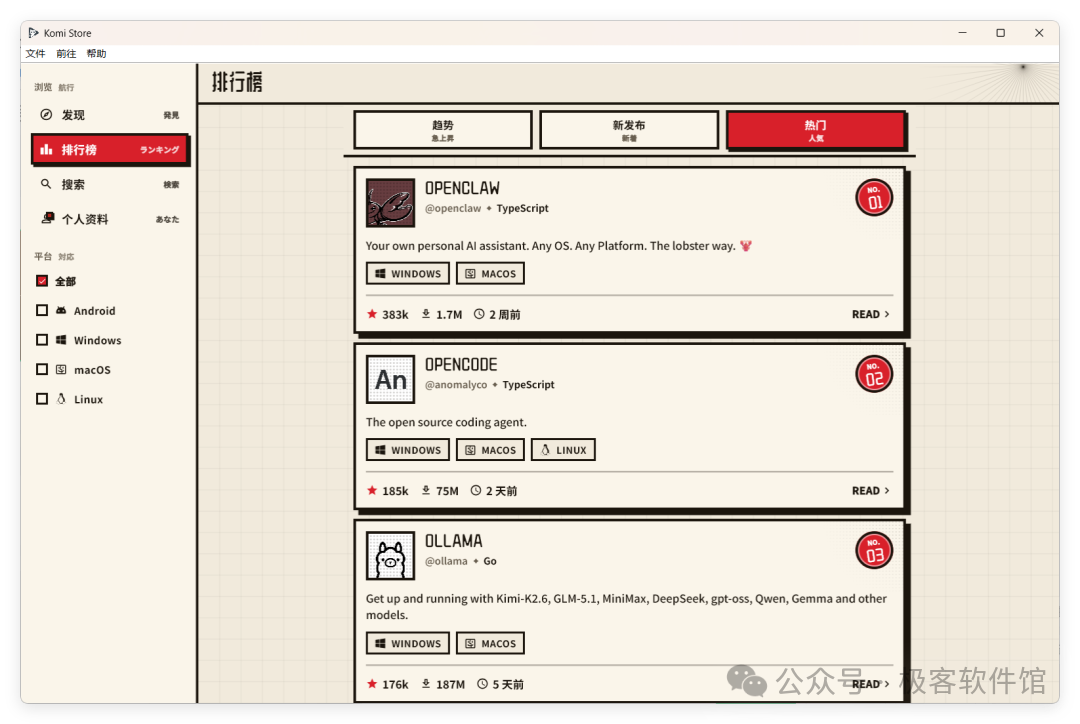Viewport: 1080px width, 724px height.
Task: Click READ on the OpenClaw card
Action: coord(871,314)
